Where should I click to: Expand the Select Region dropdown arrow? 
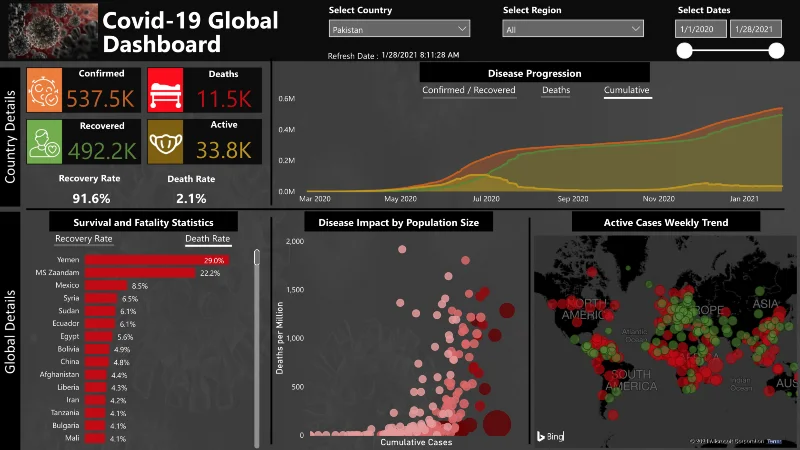[635, 29]
